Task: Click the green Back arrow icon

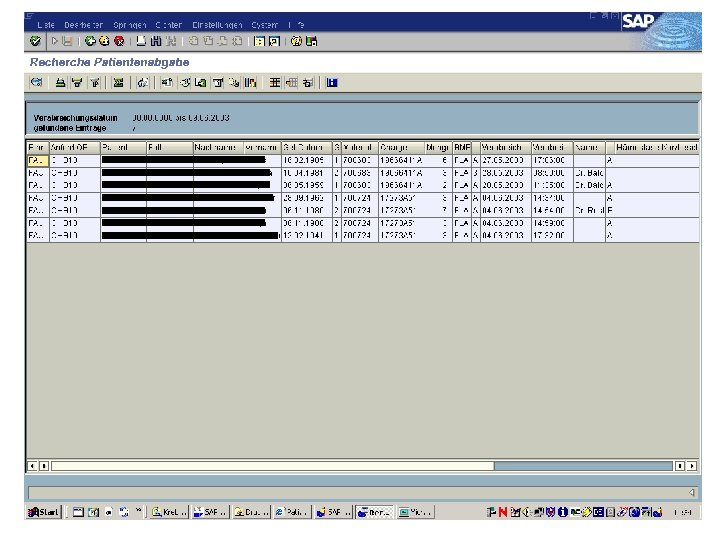Action: [x=90, y=41]
